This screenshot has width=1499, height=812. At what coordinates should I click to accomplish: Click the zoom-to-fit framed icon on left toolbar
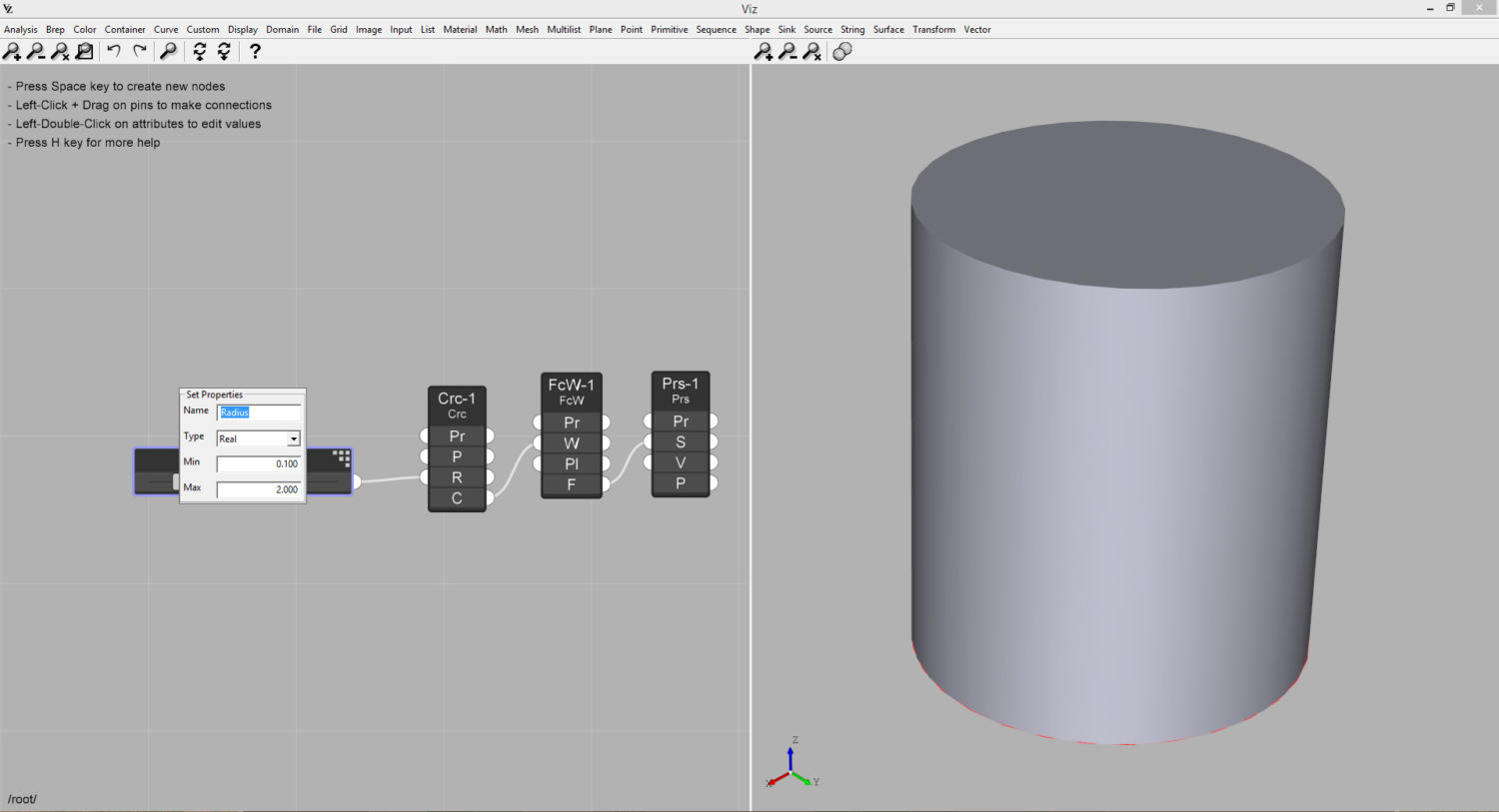[82, 51]
